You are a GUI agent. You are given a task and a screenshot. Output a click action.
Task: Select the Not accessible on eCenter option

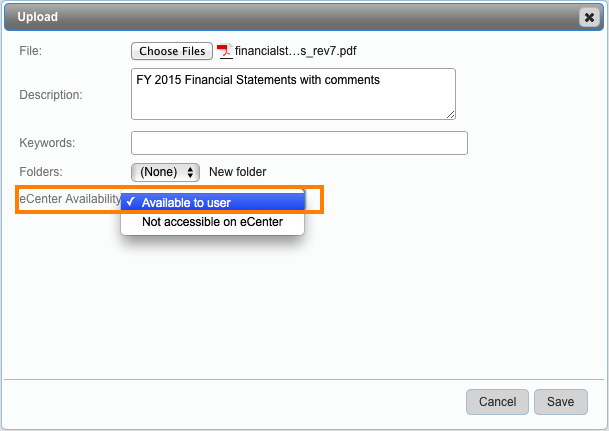[212, 222]
